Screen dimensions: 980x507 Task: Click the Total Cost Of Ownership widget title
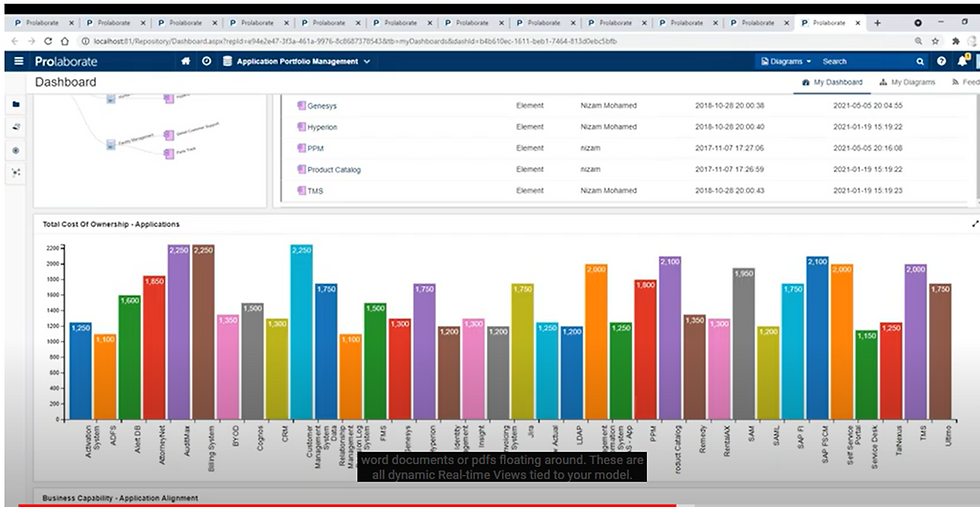[x=111, y=224]
